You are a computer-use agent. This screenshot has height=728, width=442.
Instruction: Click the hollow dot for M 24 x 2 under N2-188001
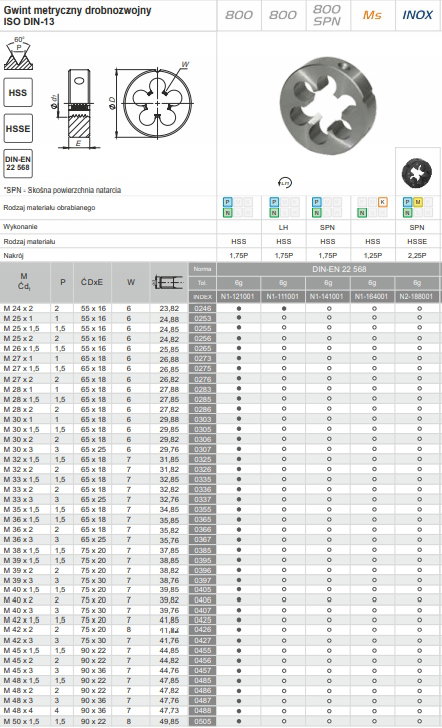[x=419, y=308]
